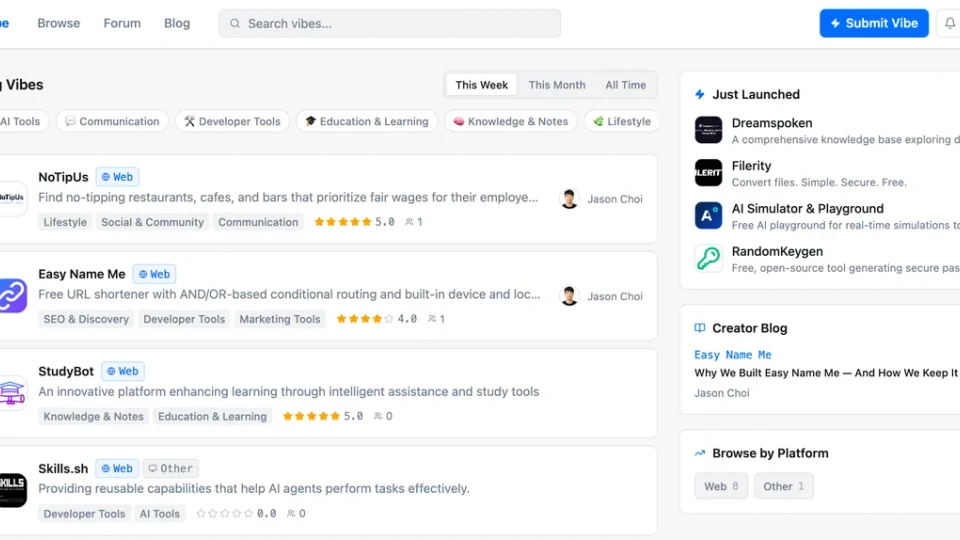Screen dimensions: 960x540
Task: Open the Dreamspoken app icon
Action: (708, 130)
